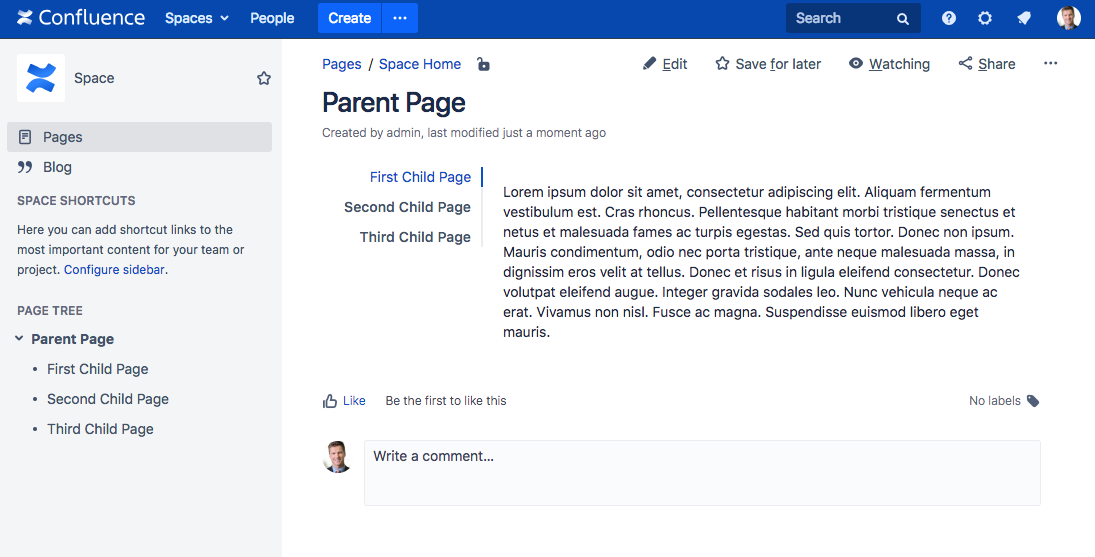The height and width of the screenshot is (557, 1095).
Task: Open the user profile avatar menu
Action: (x=1068, y=18)
